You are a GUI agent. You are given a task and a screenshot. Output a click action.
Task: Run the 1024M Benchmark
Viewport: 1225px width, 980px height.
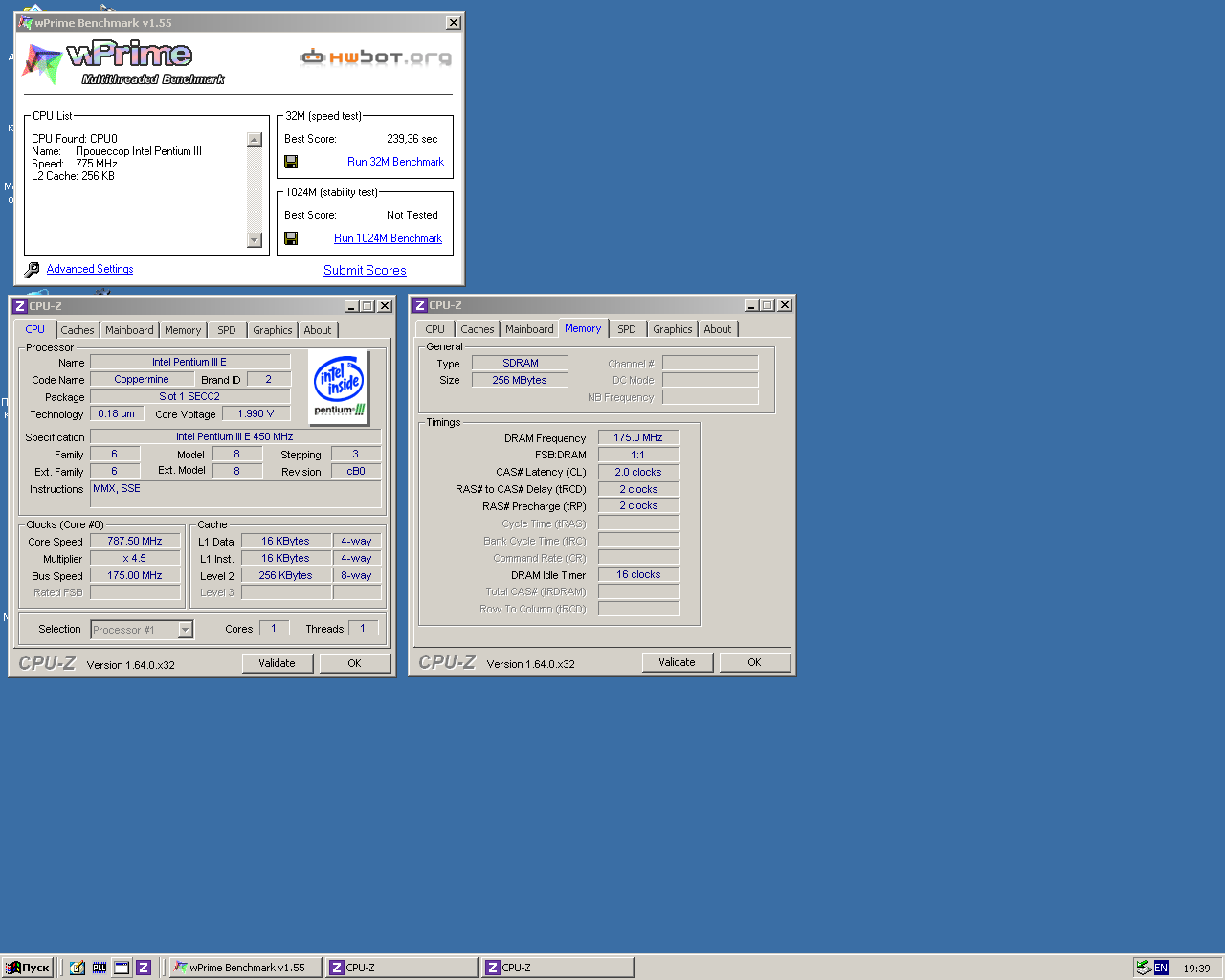click(388, 238)
